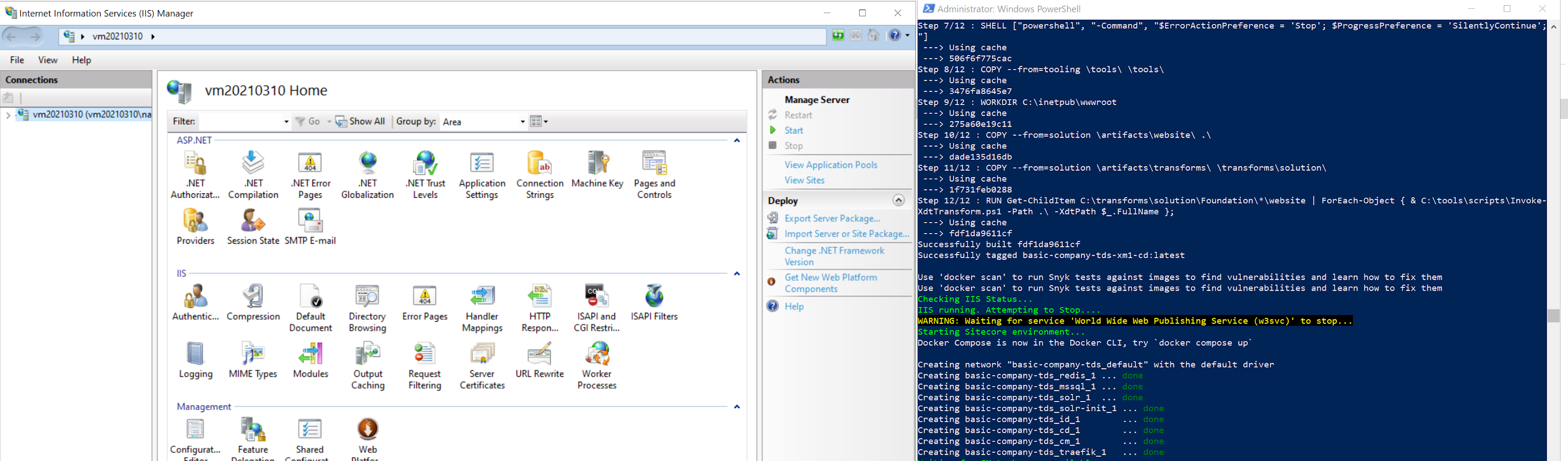The height and width of the screenshot is (461, 1568).
Task: Open Application Settings feature
Action: (x=482, y=176)
